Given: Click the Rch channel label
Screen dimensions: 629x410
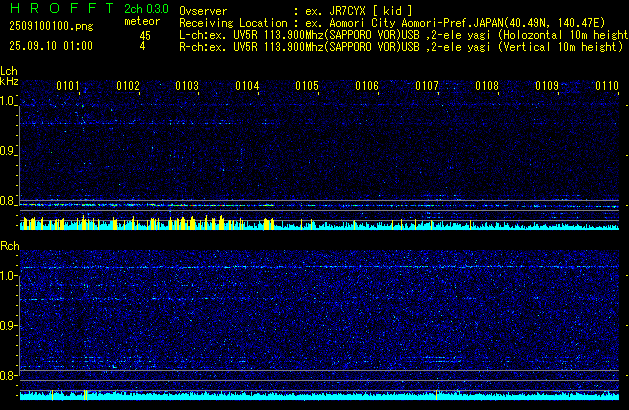Looking at the screenshot, I should pyautogui.click(x=10, y=246).
